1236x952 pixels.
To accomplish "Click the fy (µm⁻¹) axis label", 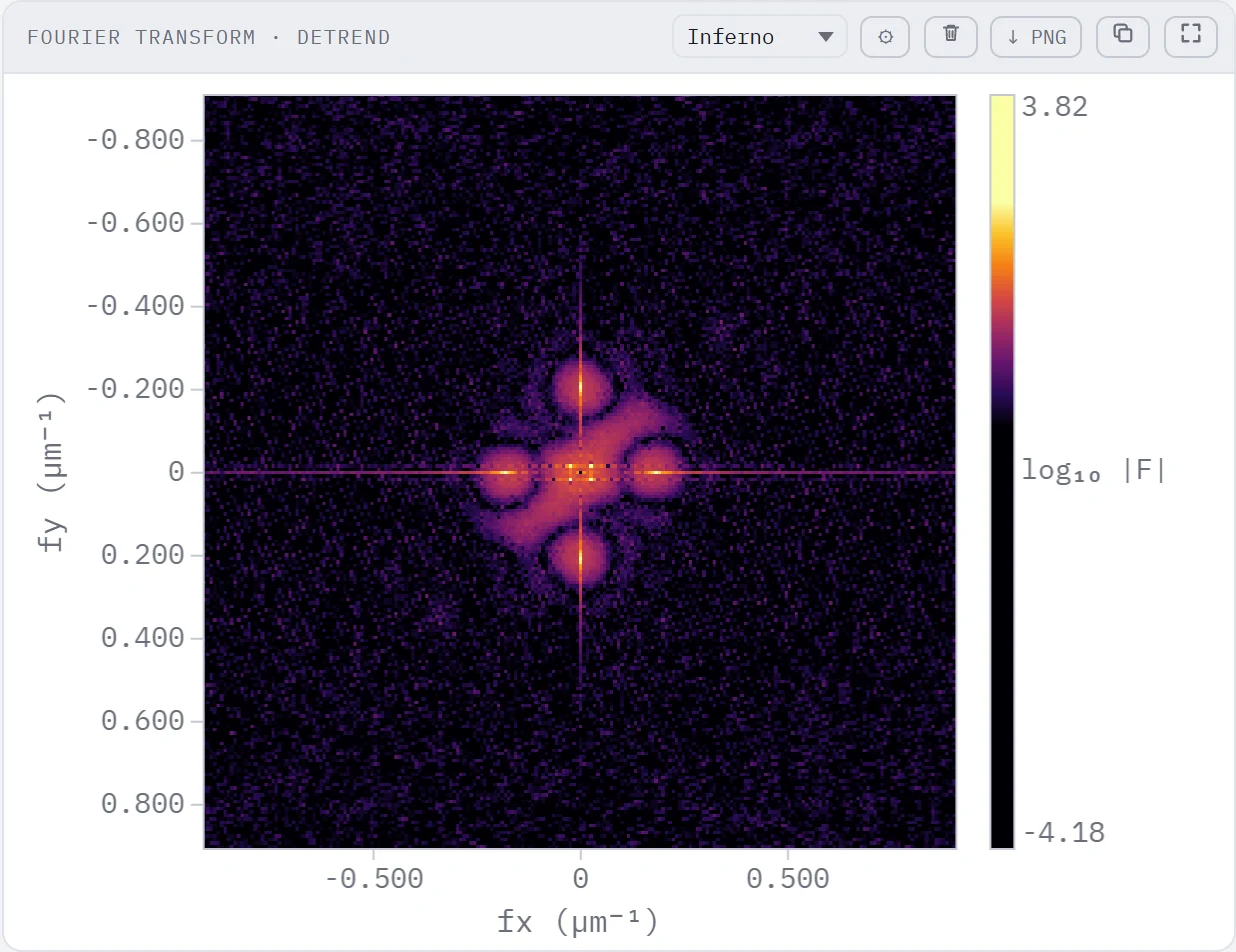I will (52, 472).
